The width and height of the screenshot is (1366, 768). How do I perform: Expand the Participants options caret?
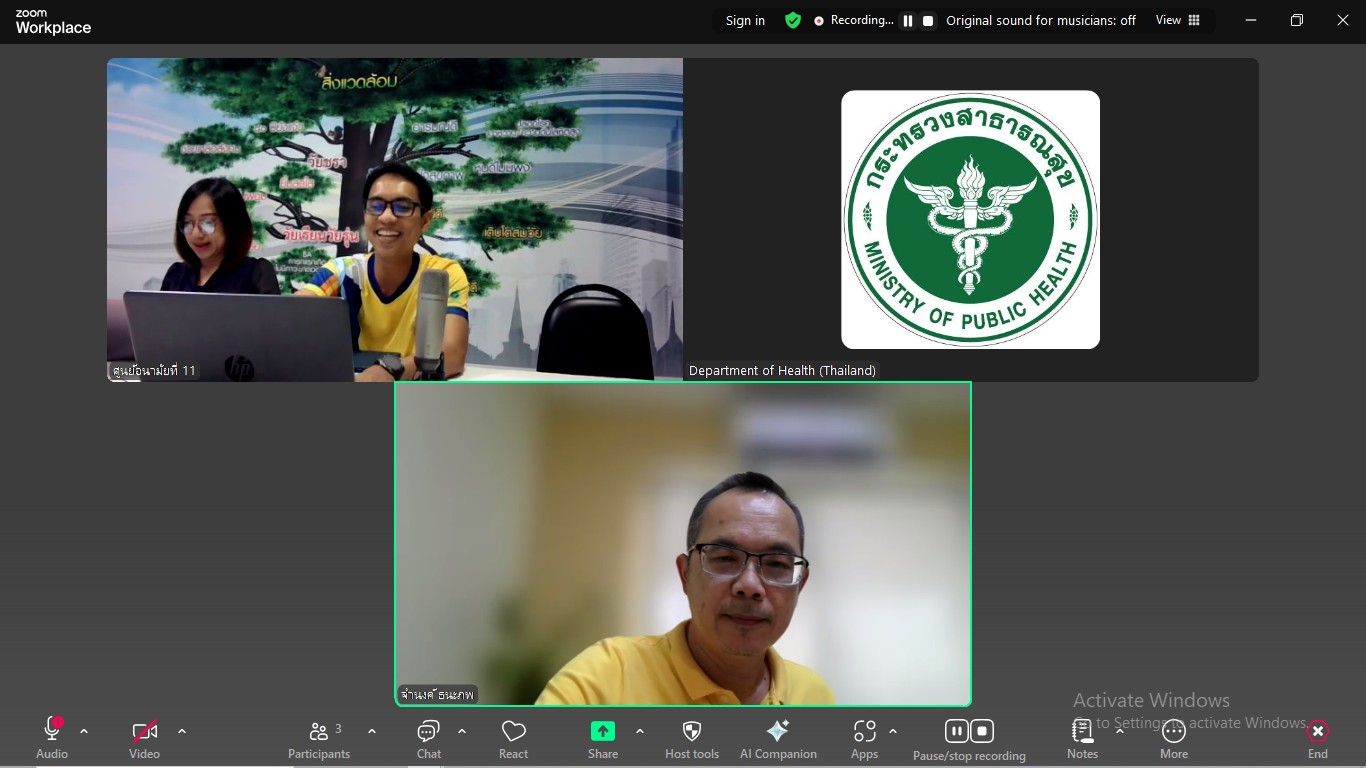coord(372,731)
